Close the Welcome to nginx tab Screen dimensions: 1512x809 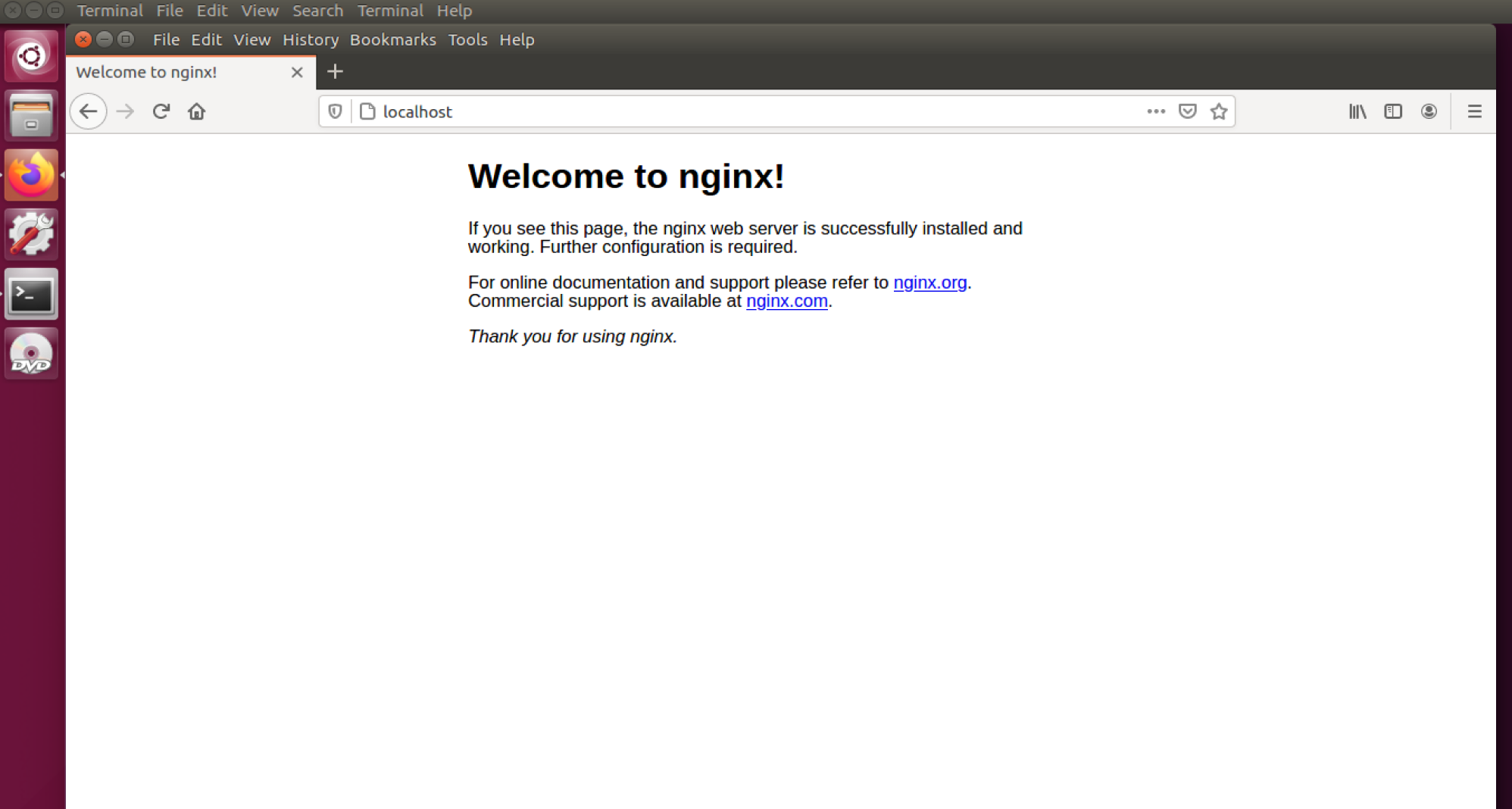(297, 72)
